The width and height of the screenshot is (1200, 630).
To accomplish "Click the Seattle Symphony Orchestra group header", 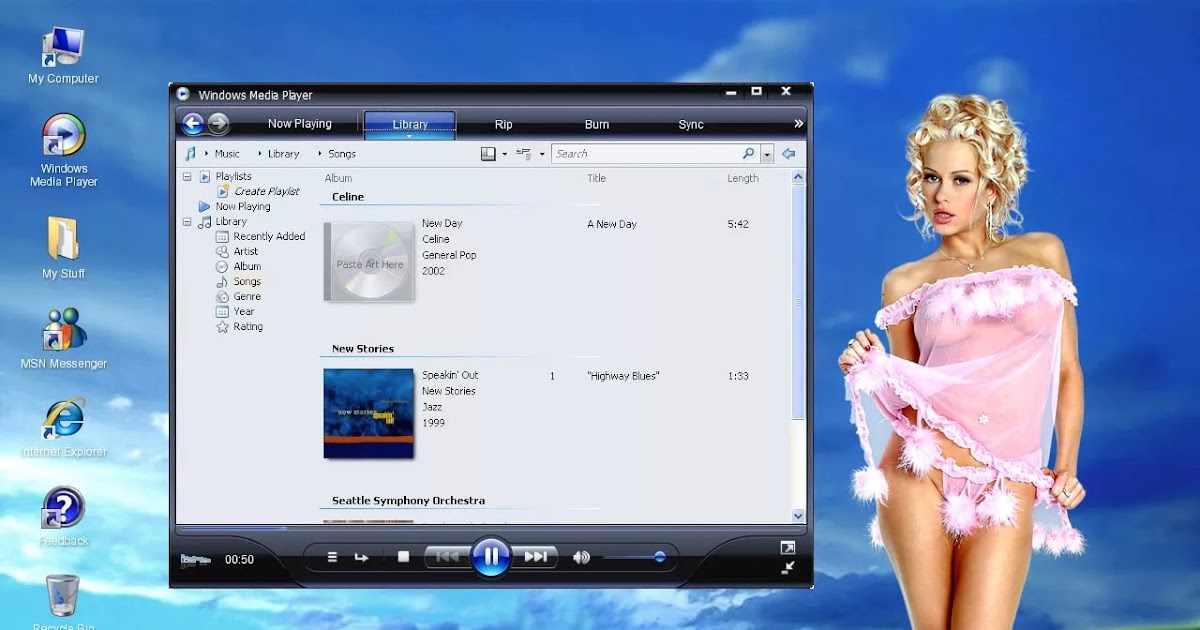I will tap(408, 501).
